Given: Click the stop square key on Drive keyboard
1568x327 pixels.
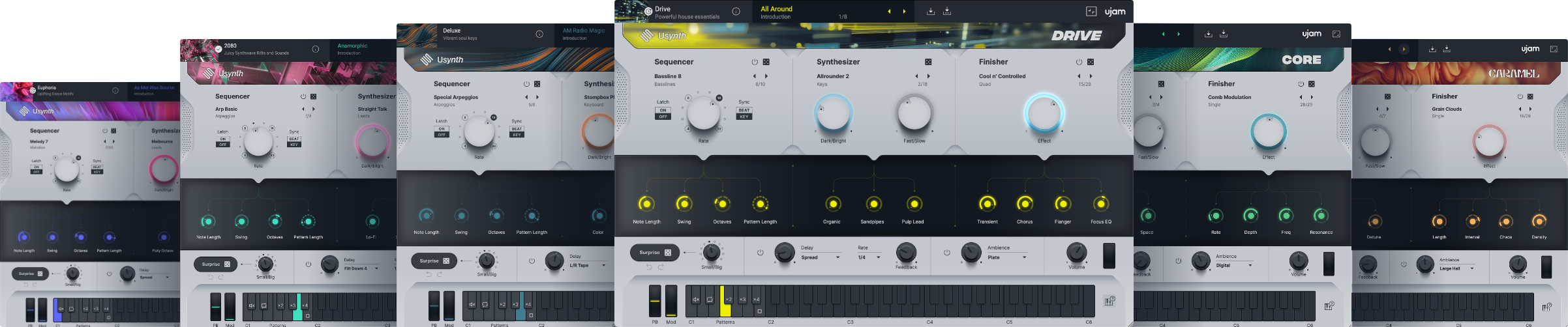Looking at the screenshot, I should tap(759, 311).
